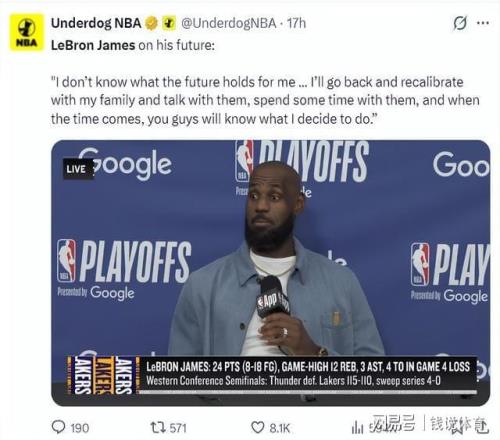Open the Underdog NBA display name
500x440 pixels.
click(96, 23)
